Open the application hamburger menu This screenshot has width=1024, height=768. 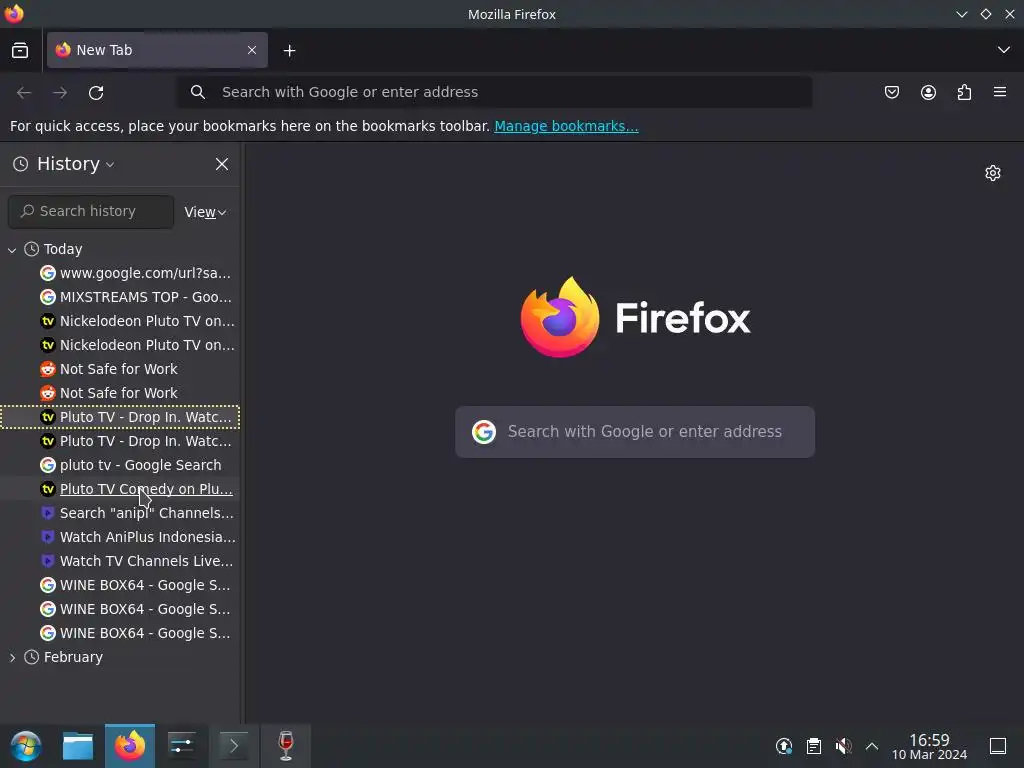pyautogui.click(x=1000, y=92)
